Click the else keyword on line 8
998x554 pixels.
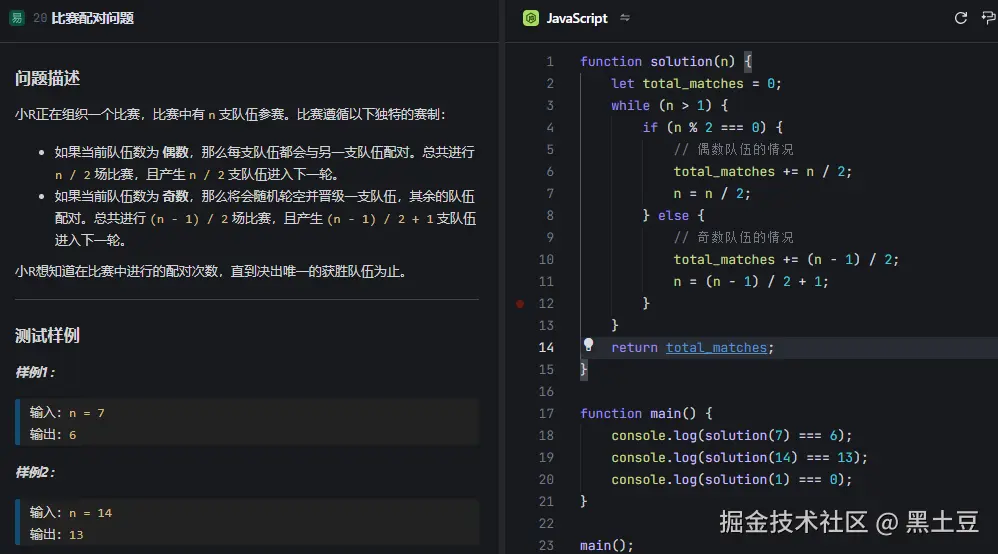[673, 215]
